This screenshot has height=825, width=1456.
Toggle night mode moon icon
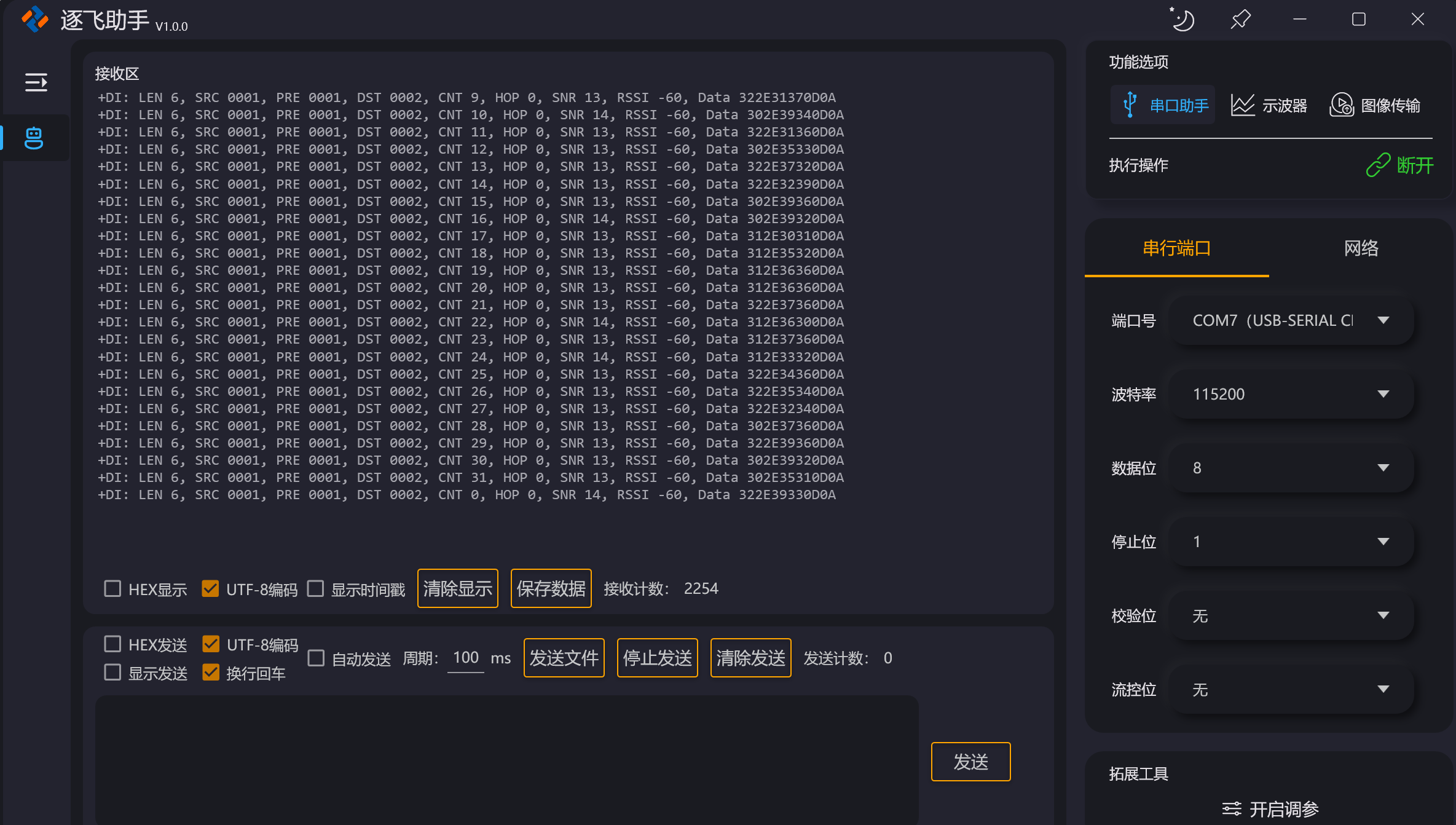click(1182, 20)
